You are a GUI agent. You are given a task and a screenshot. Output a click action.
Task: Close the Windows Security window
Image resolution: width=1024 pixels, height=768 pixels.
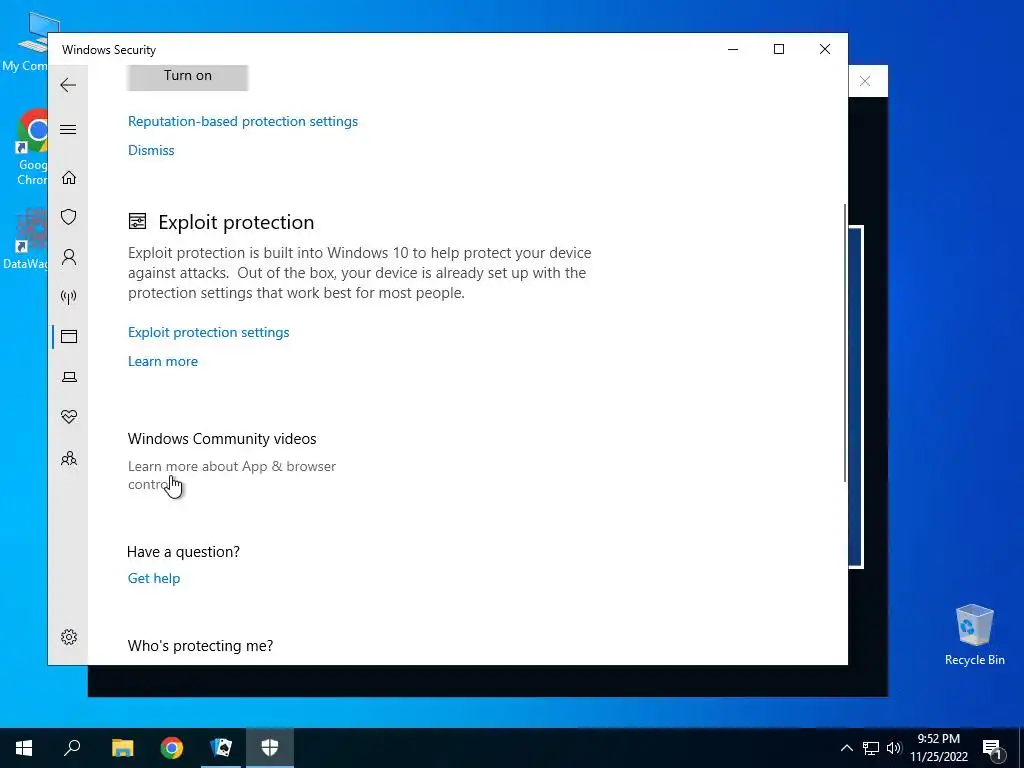click(x=825, y=50)
